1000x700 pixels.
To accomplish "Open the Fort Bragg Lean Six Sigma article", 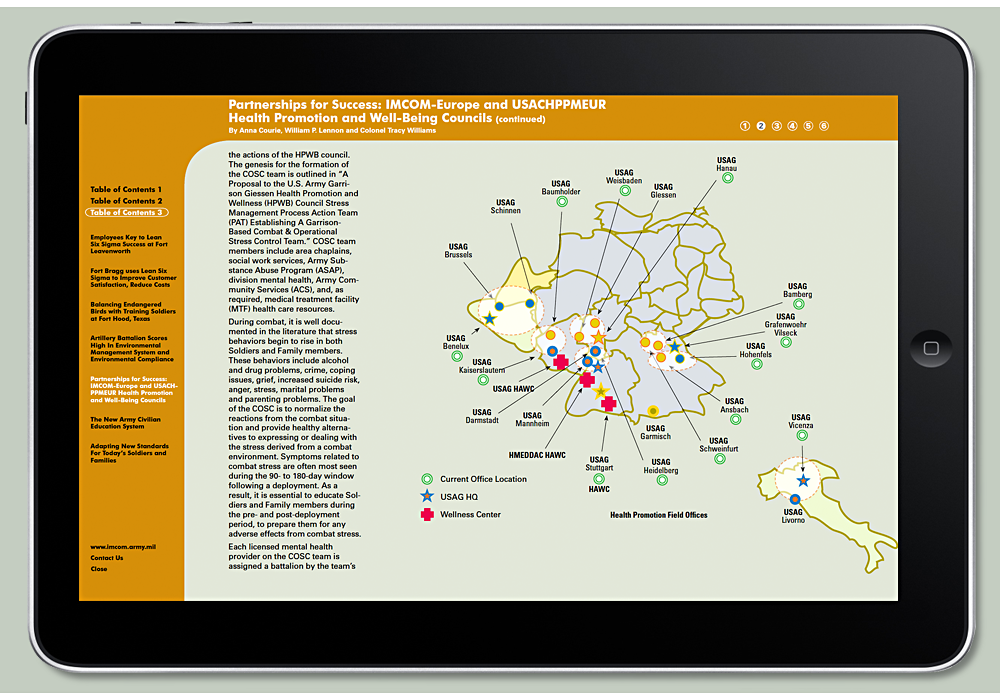I will 133,278.
